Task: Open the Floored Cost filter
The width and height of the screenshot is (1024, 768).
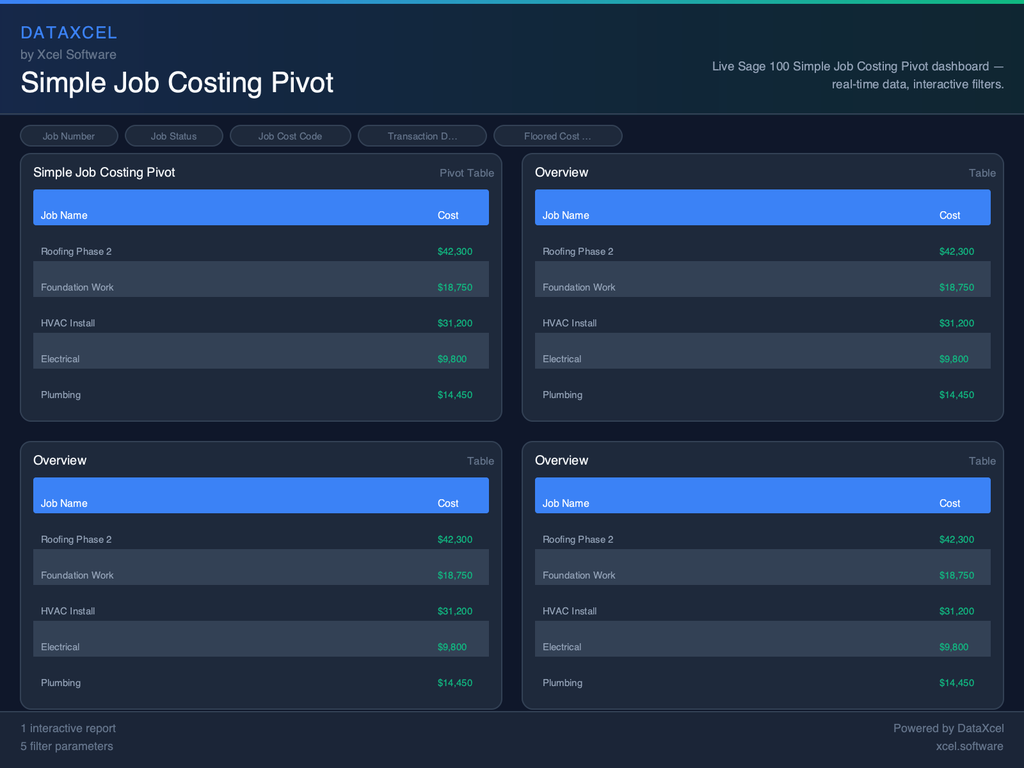Action: click(x=557, y=135)
